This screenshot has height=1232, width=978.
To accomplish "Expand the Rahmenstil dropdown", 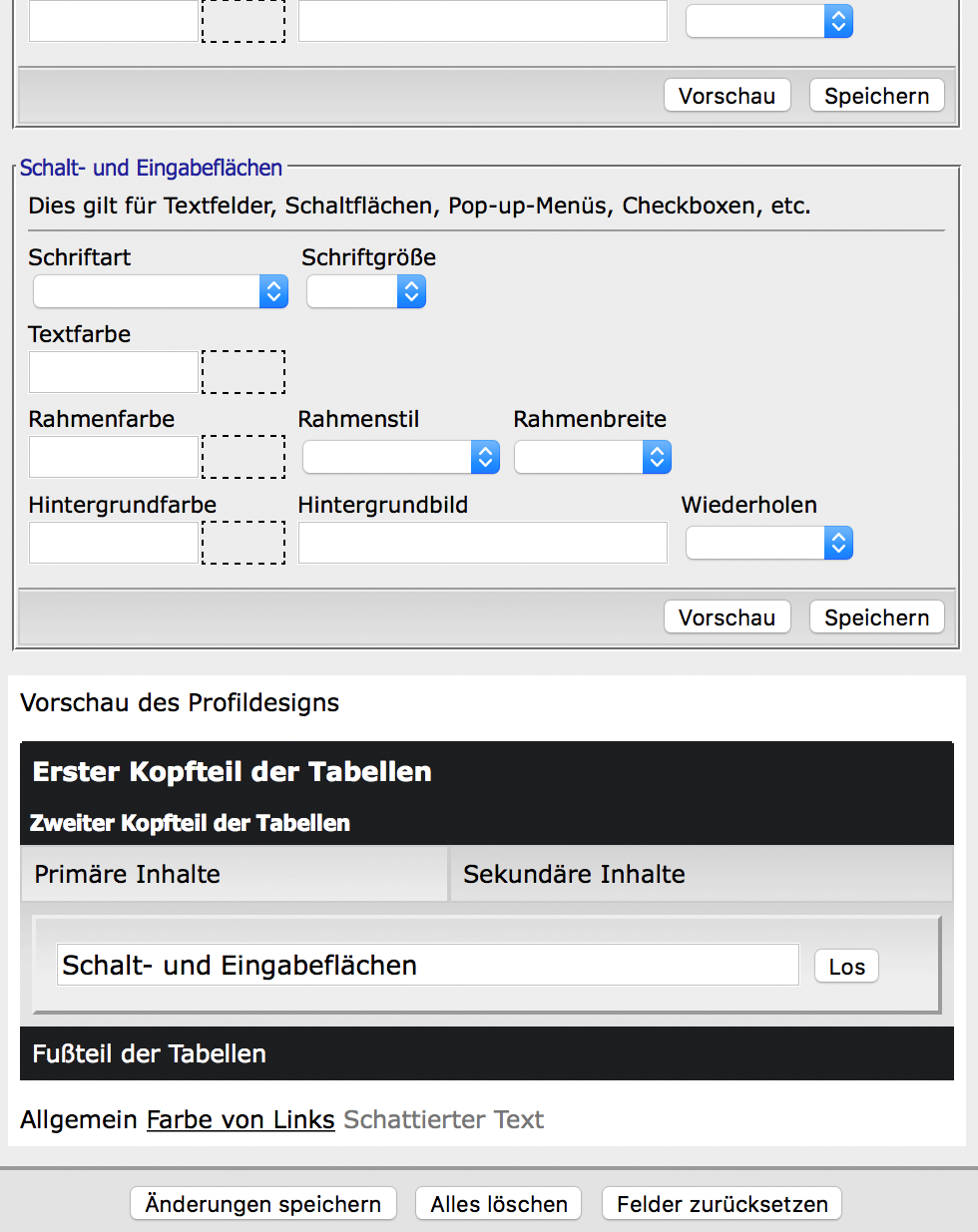I will (x=401, y=457).
